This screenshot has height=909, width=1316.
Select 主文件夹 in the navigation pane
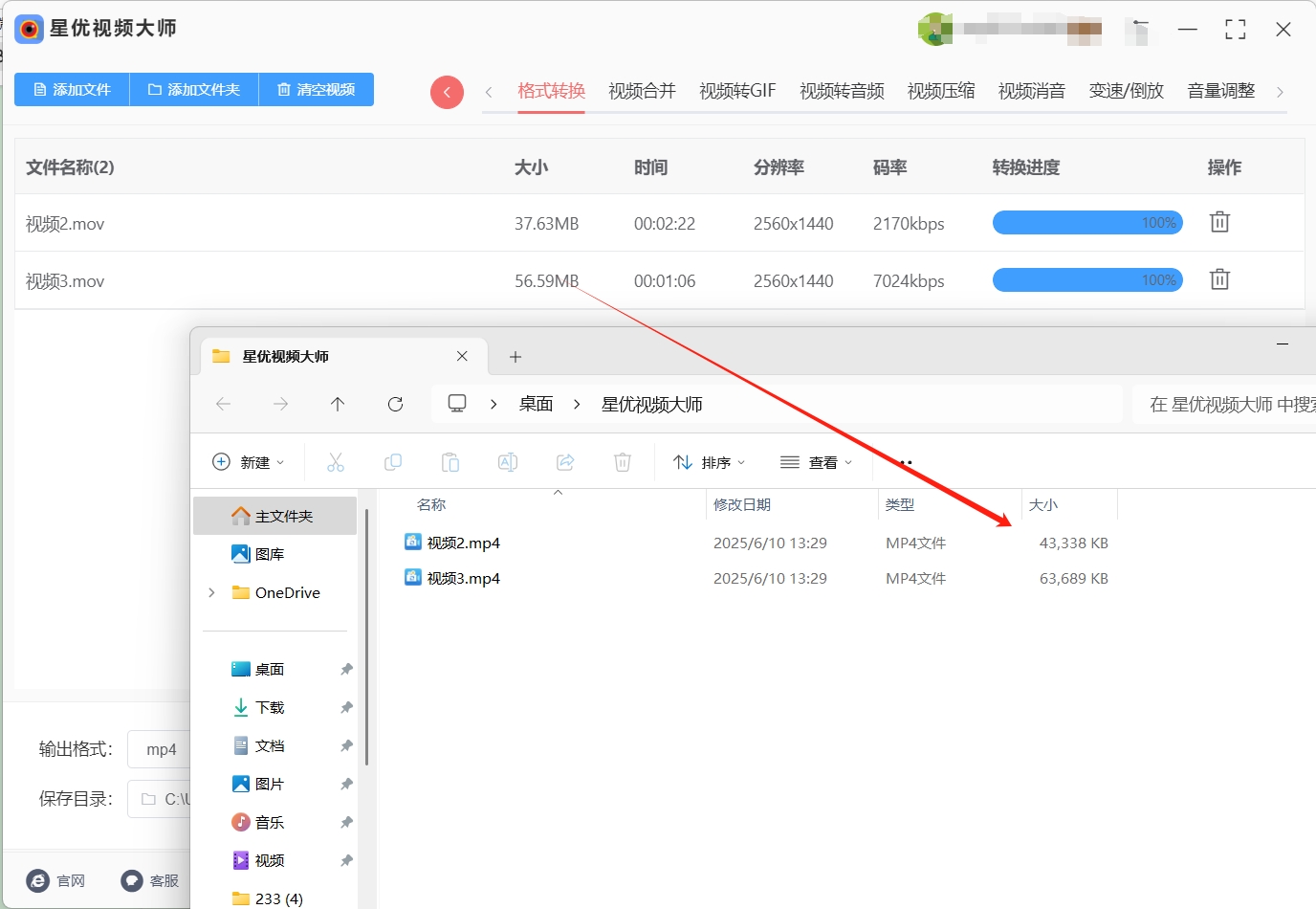274,516
